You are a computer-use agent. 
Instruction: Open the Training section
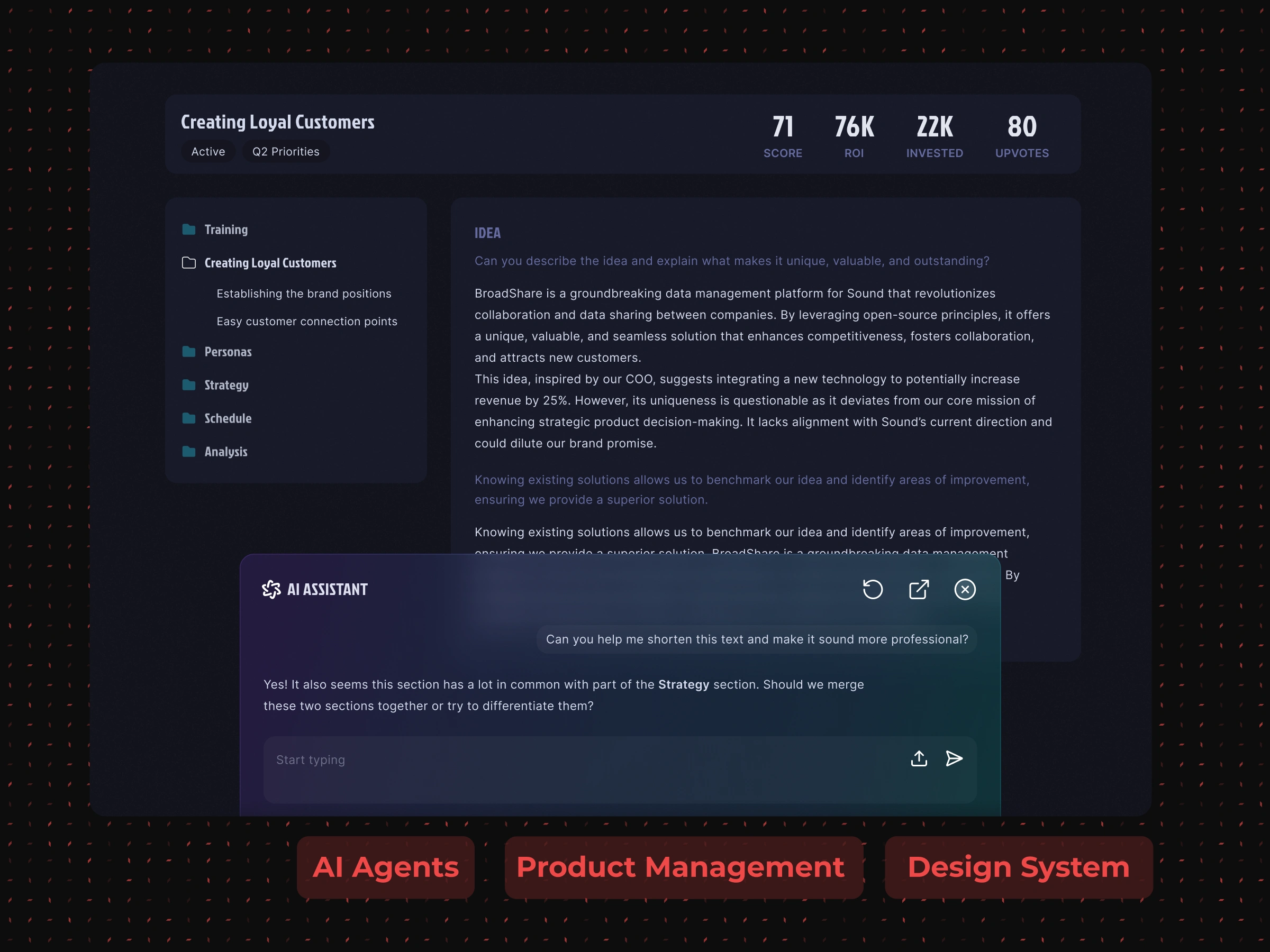pos(226,230)
